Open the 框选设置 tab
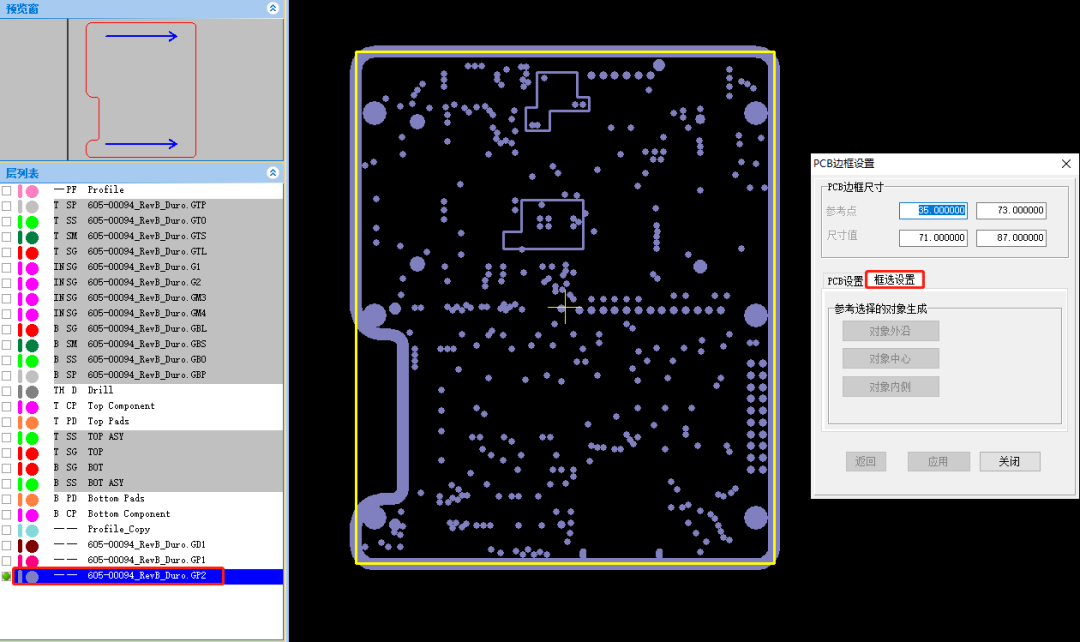 click(894, 280)
